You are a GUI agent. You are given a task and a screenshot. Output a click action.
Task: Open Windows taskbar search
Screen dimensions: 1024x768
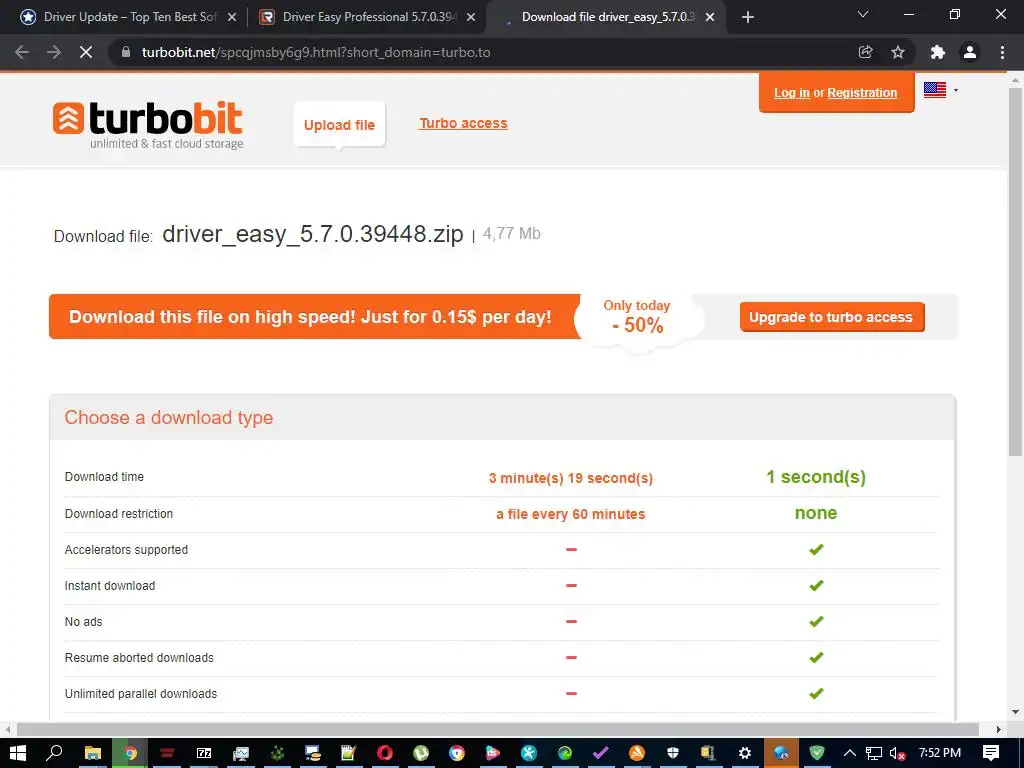pos(54,753)
